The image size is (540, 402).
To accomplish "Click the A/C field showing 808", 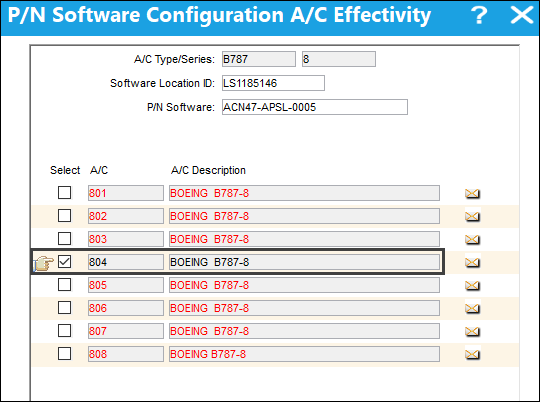I will click(x=126, y=354).
